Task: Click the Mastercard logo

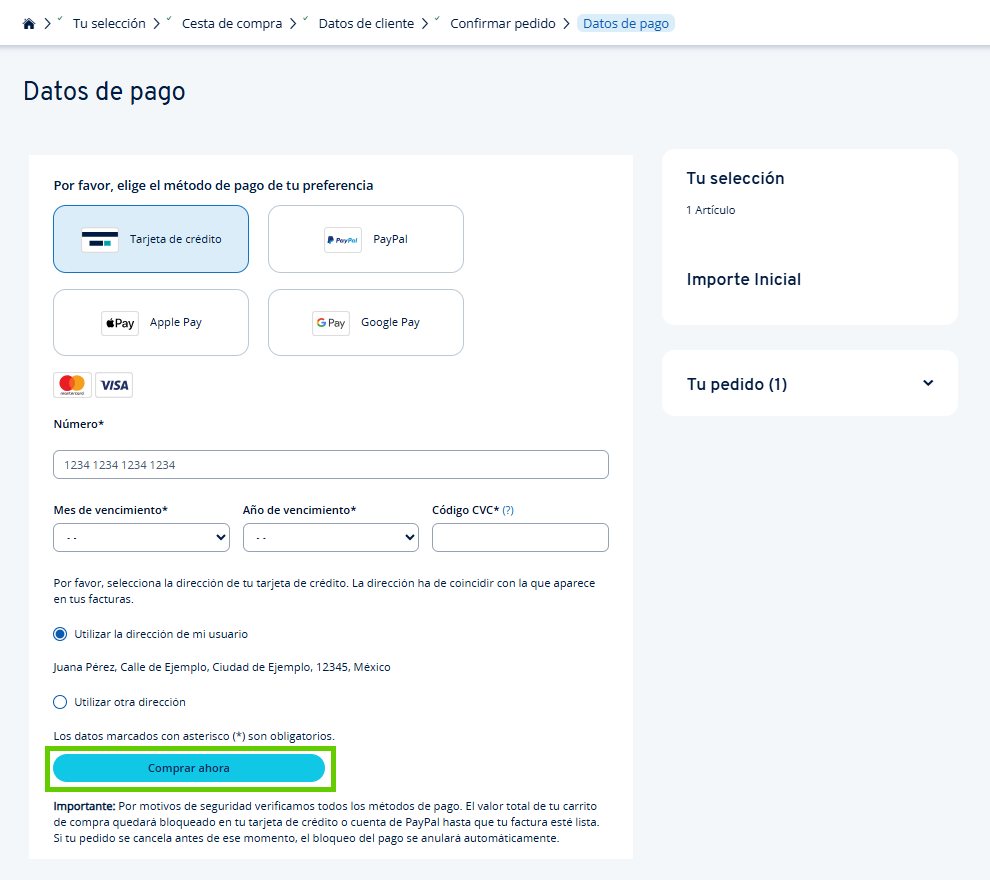Action: click(x=71, y=384)
